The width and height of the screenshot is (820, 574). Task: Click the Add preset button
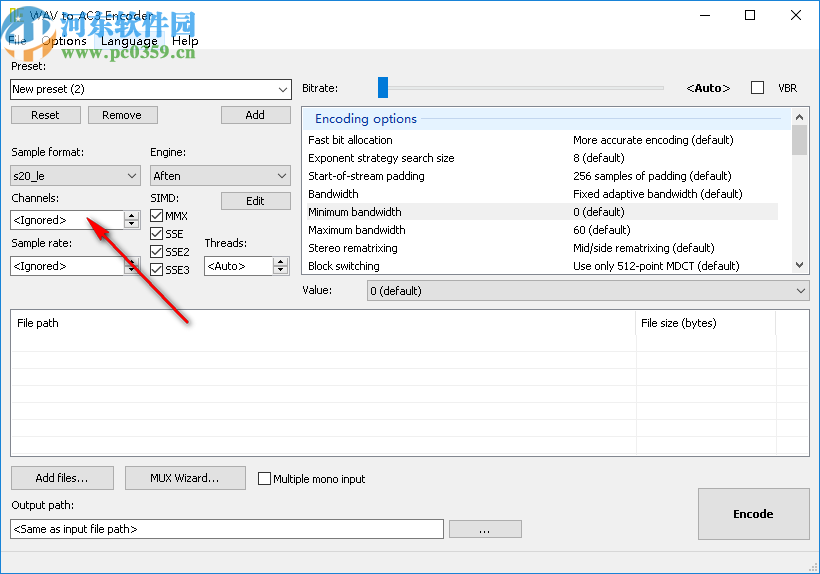tap(255, 115)
